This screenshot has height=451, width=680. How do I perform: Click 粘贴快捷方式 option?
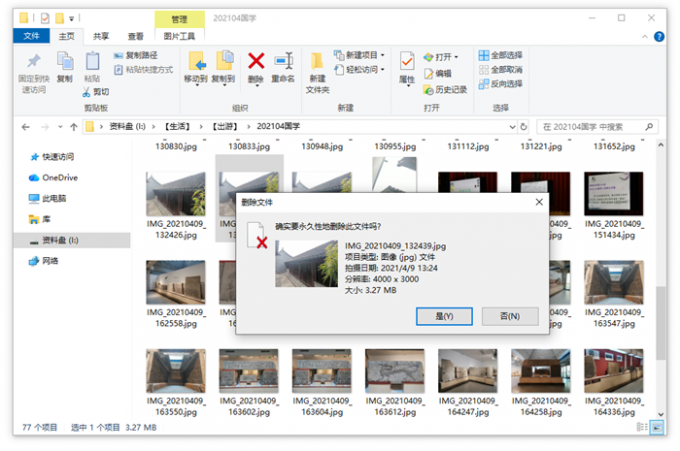[x=144, y=69]
